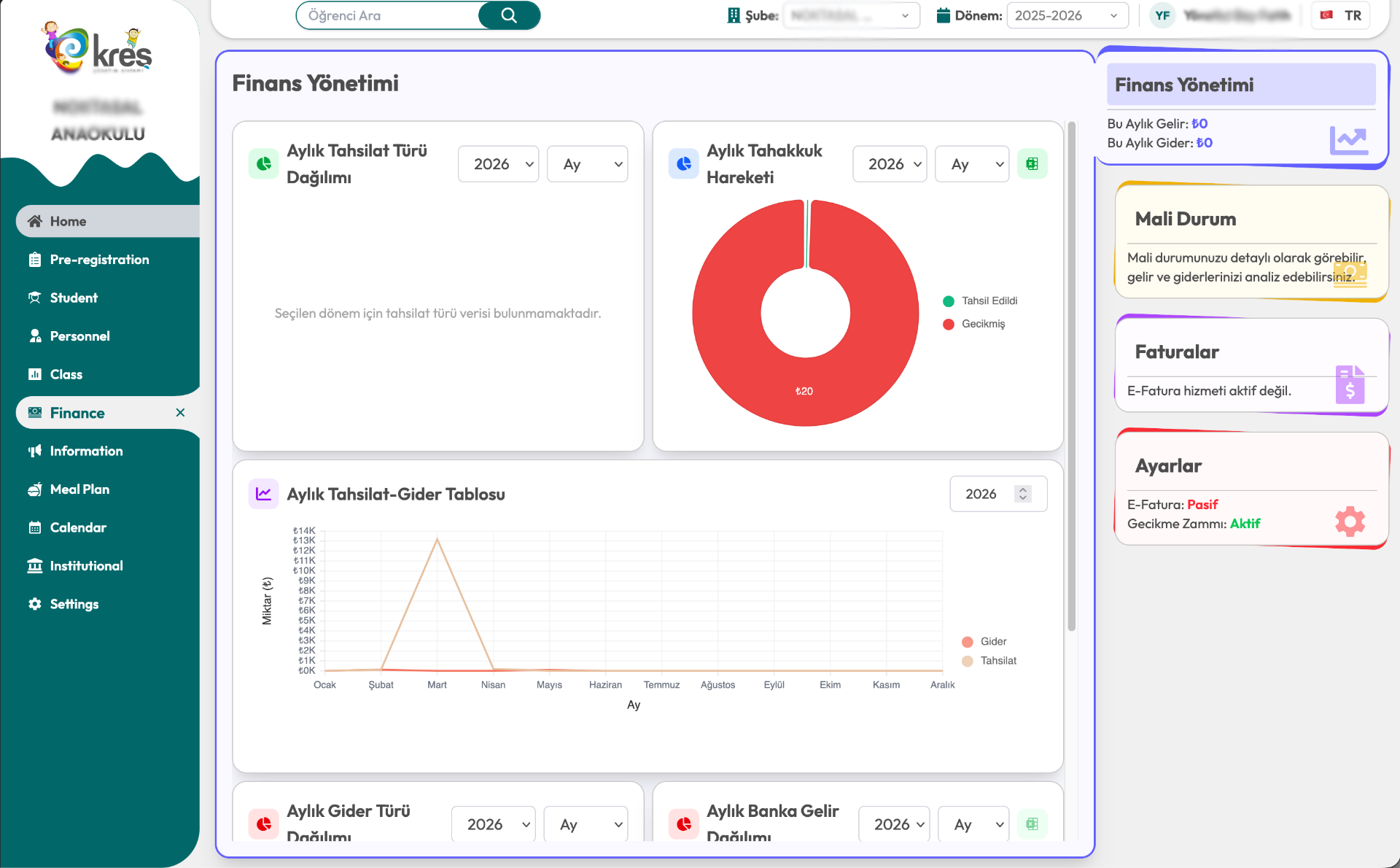Click Excel export icon on Aylık Banka Gelir
Screen dimensions: 1400x868
[1032, 824]
